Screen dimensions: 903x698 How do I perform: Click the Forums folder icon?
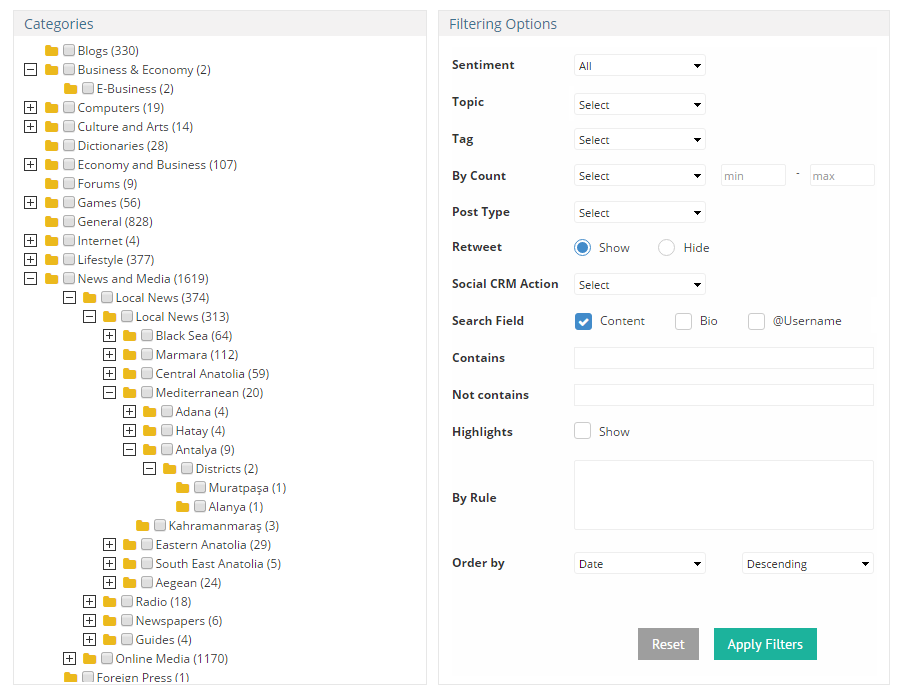[52, 184]
